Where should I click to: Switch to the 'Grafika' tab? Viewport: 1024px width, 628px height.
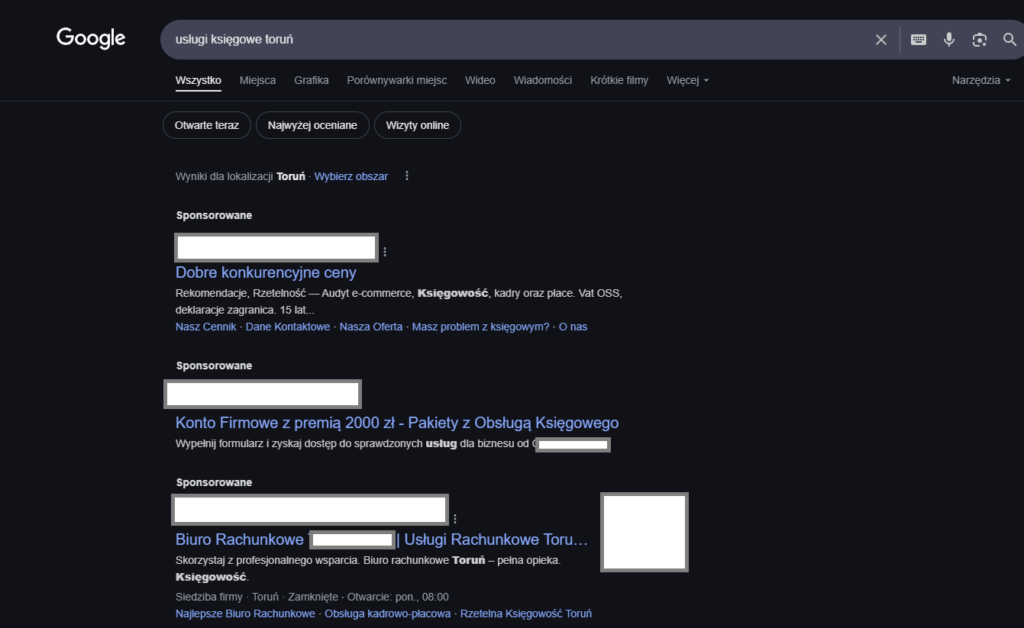coord(311,80)
